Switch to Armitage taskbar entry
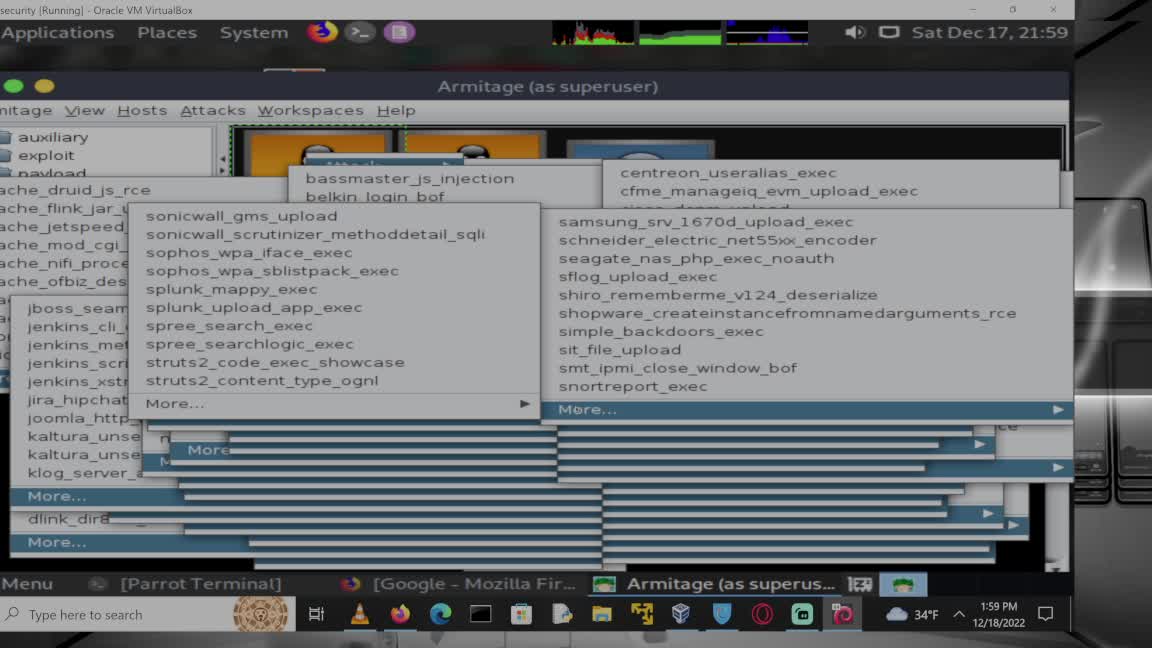The height and width of the screenshot is (648, 1152). point(714,584)
